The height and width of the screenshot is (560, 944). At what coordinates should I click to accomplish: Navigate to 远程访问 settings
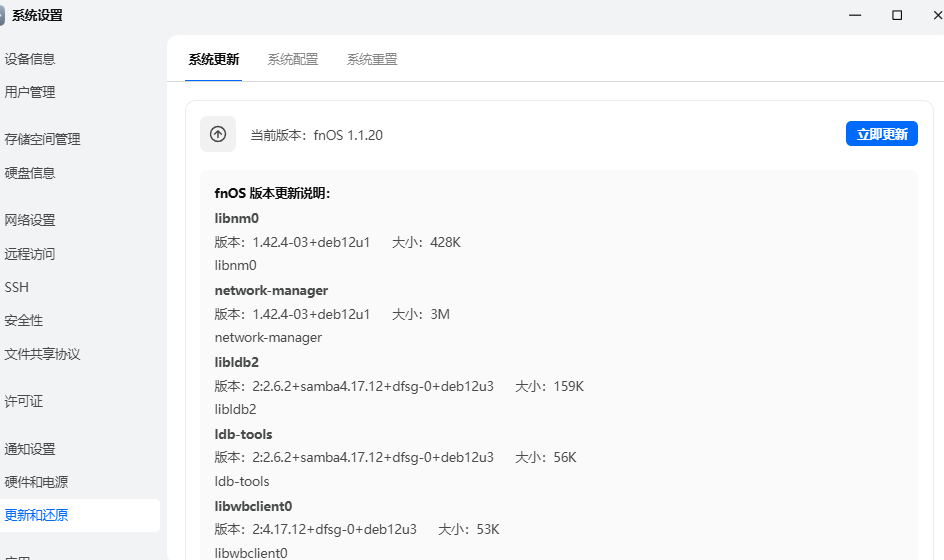(30, 254)
